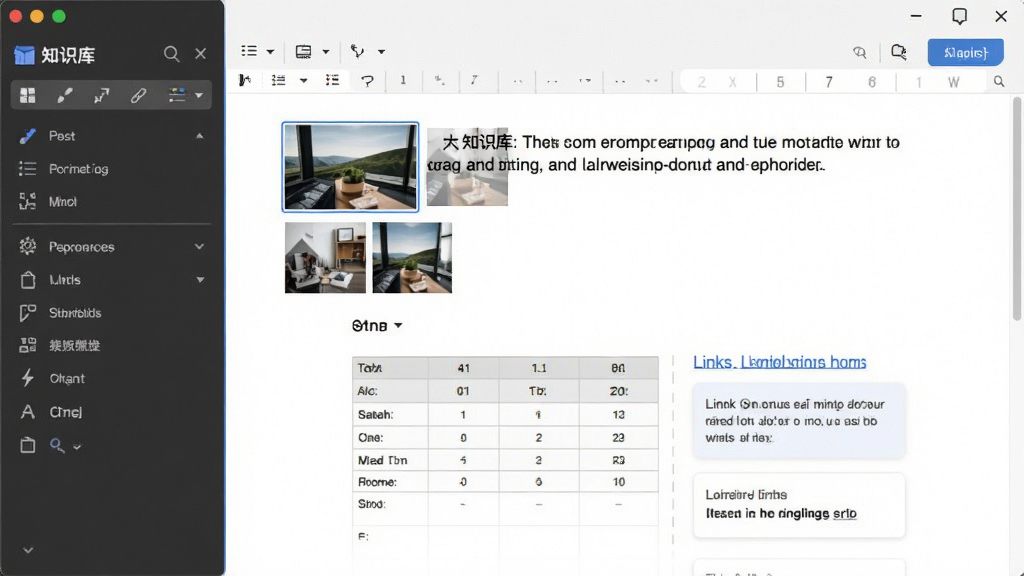Click the link chain icon in sidebar toolbar

tap(138, 95)
